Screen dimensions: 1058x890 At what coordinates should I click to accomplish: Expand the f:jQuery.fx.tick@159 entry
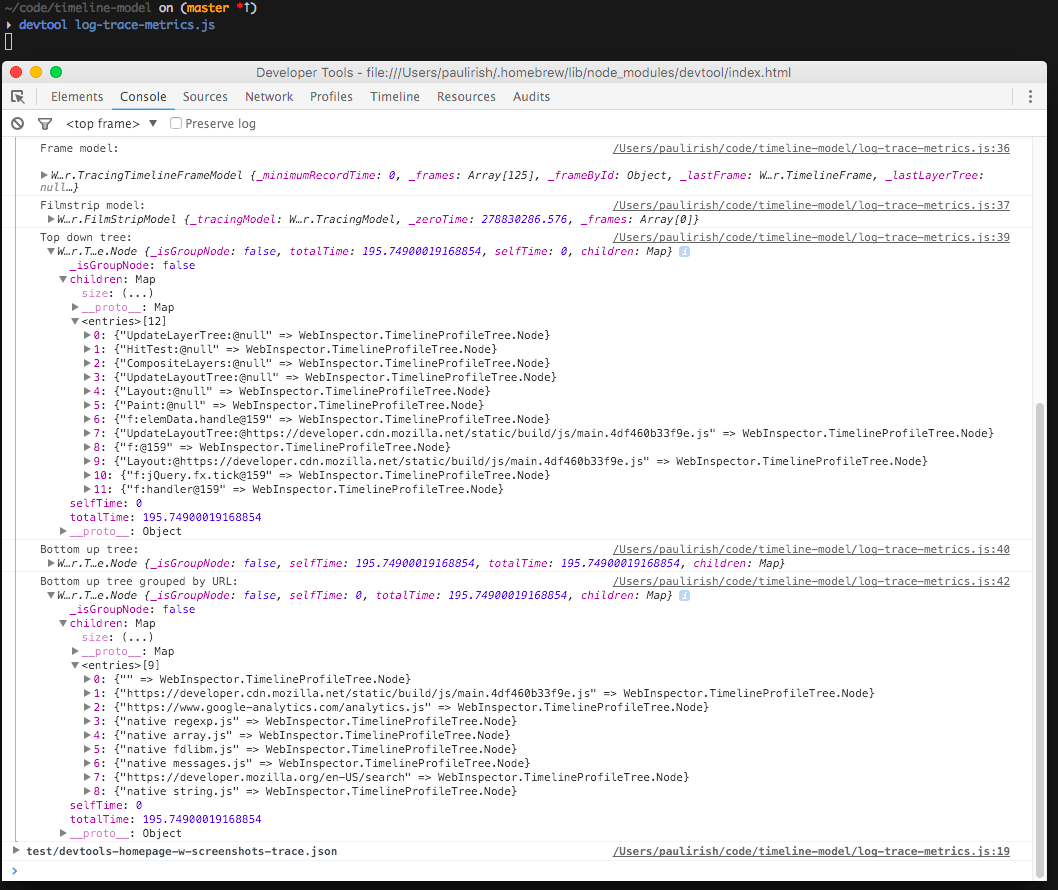[87, 476]
